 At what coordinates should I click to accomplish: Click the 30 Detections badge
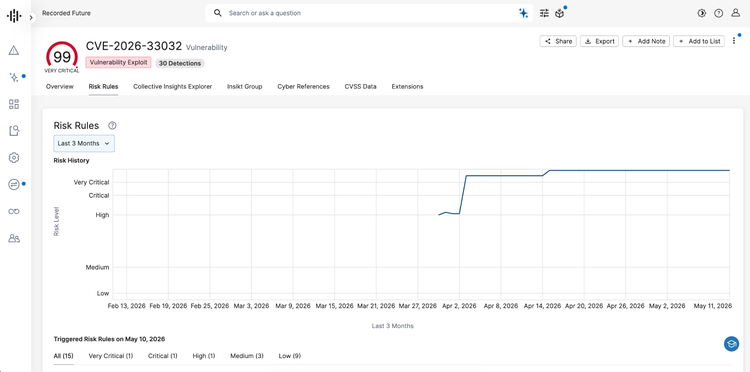tap(180, 63)
